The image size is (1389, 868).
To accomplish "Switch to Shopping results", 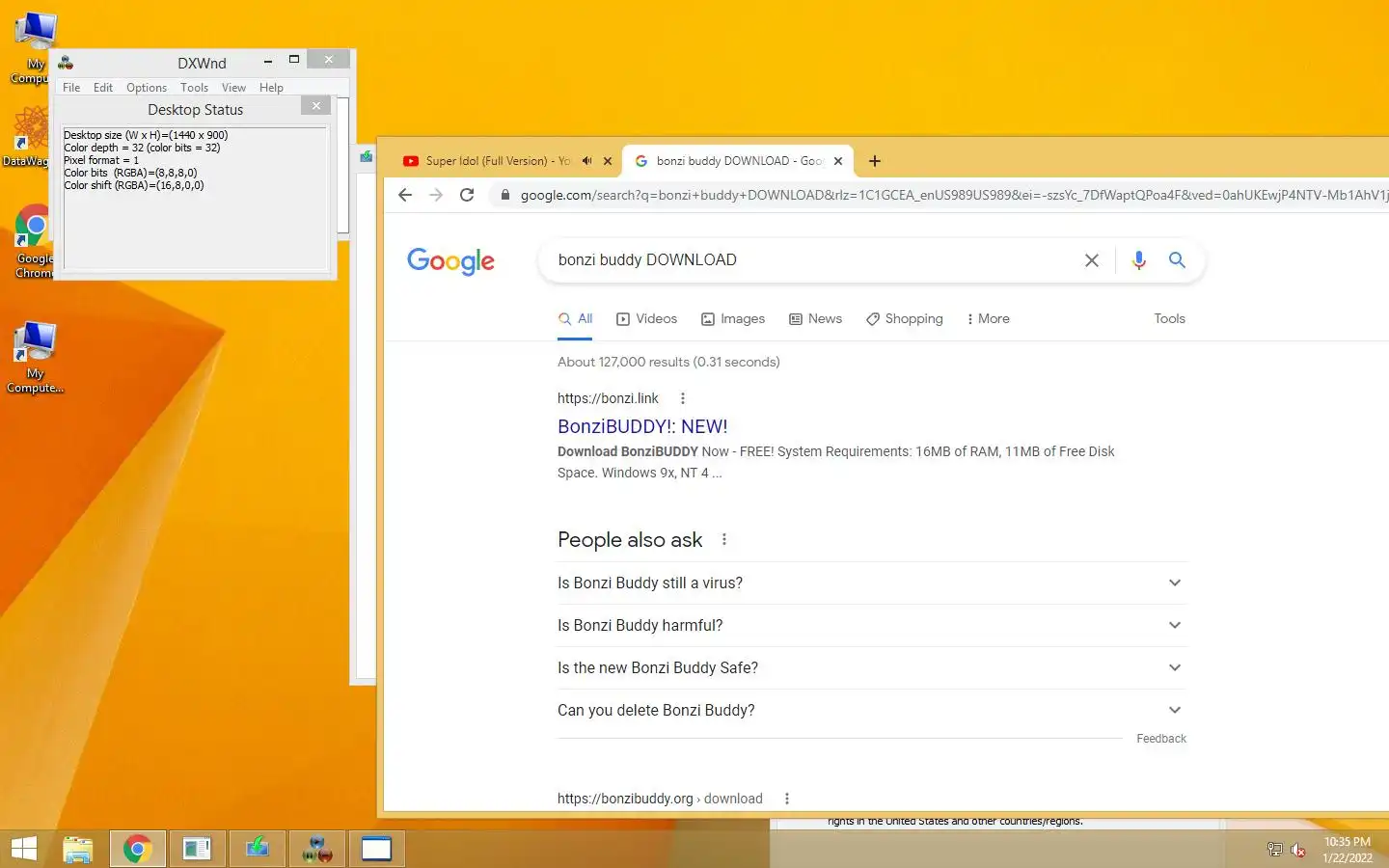I will (x=905, y=319).
